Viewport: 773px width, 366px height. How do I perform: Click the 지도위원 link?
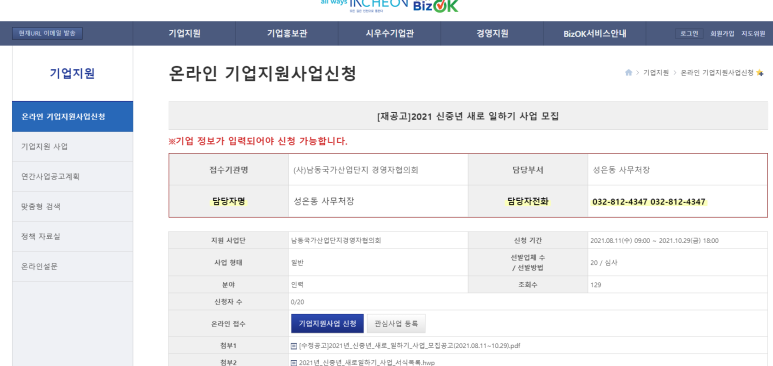pos(753,34)
